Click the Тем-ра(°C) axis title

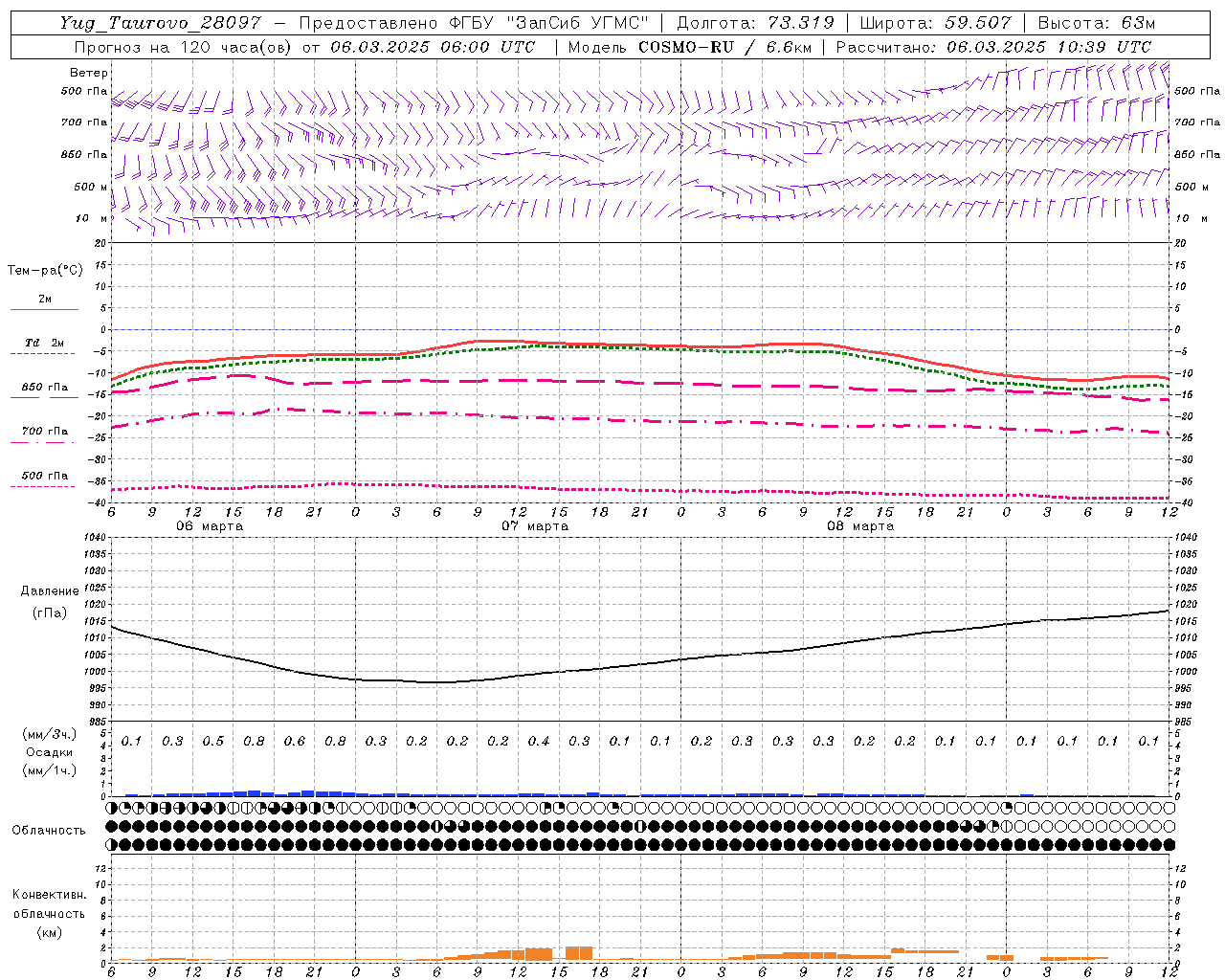click(x=45, y=271)
